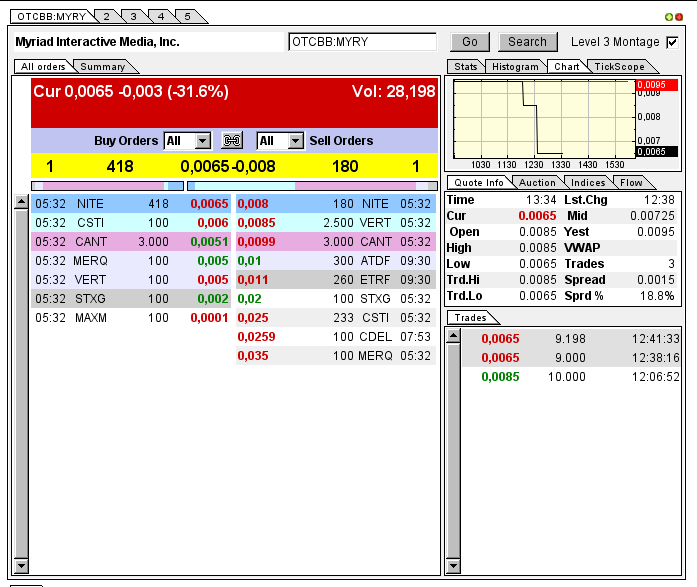Click the order book scroll down arrow
Image resolution: width=697 pixels, height=587 pixels.
point(21,565)
